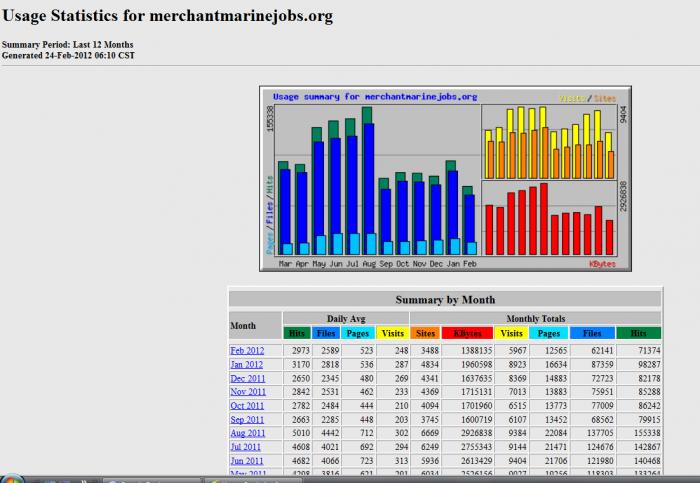Click the 'Month' column header
700x483 pixels.
[243, 326]
